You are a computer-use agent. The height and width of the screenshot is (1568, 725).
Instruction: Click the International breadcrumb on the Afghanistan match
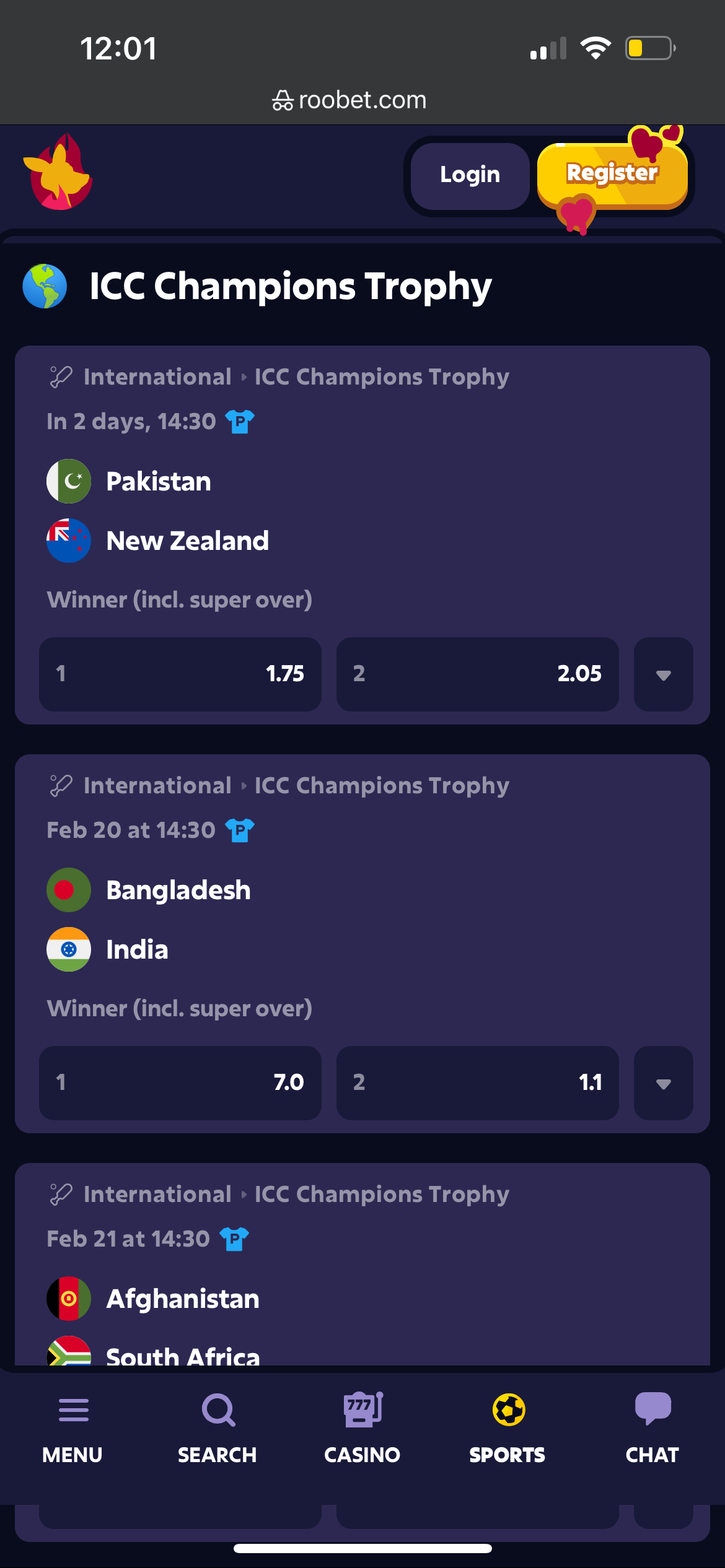(157, 1194)
